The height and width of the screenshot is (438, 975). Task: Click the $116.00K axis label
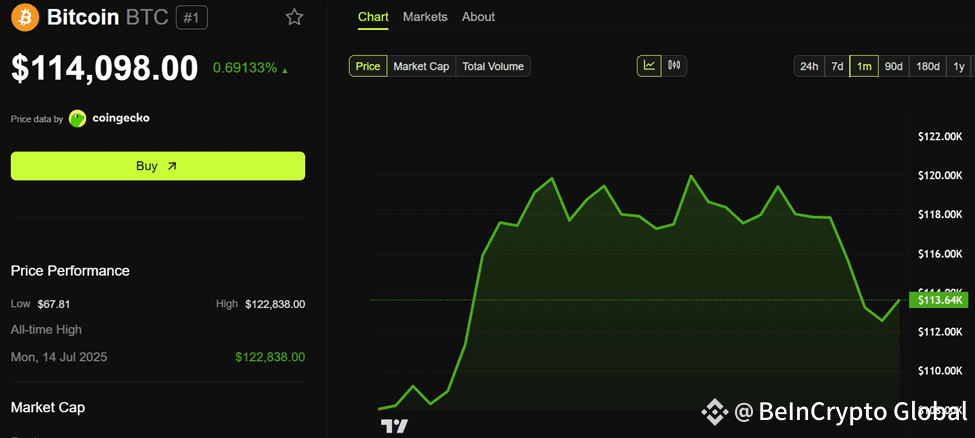(x=940, y=254)
